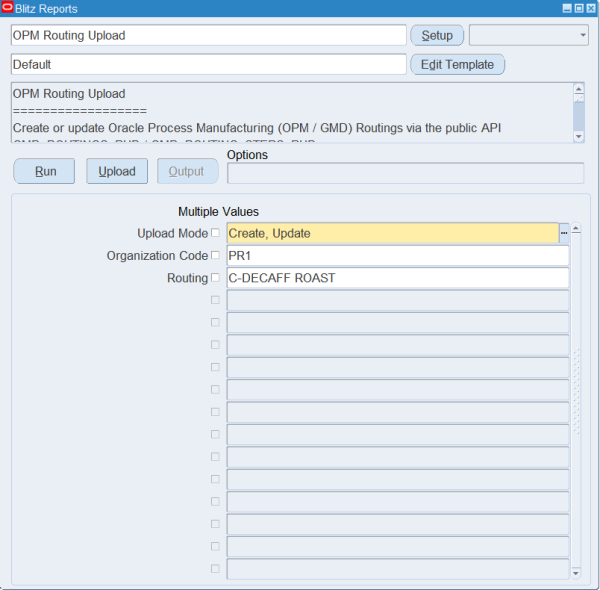Viewport: 600px width, 590px height.
Task: Click Edit Template button
Action: click(x=457, y=64)
